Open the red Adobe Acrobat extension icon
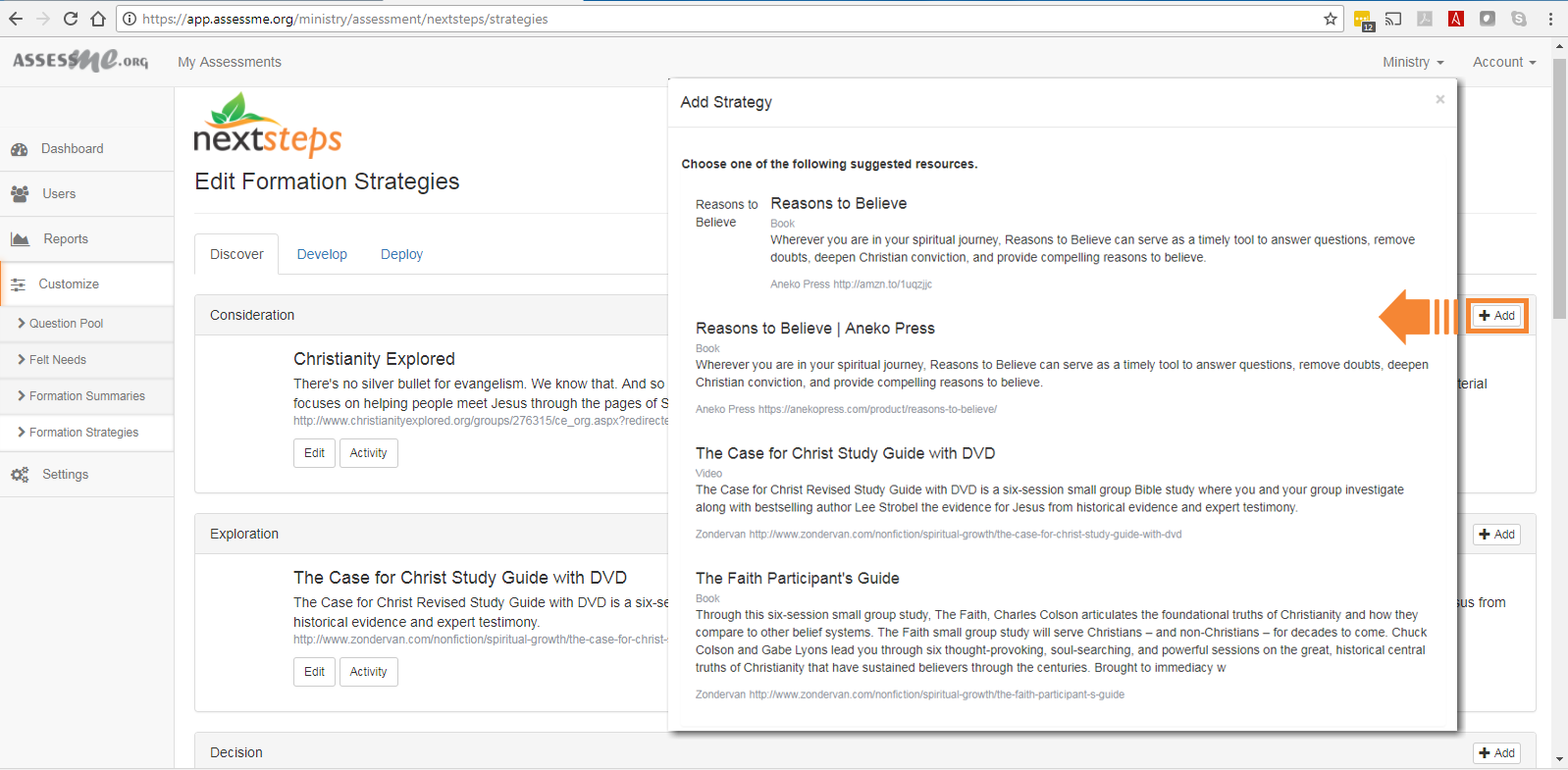 click(x=1456, y=19)
